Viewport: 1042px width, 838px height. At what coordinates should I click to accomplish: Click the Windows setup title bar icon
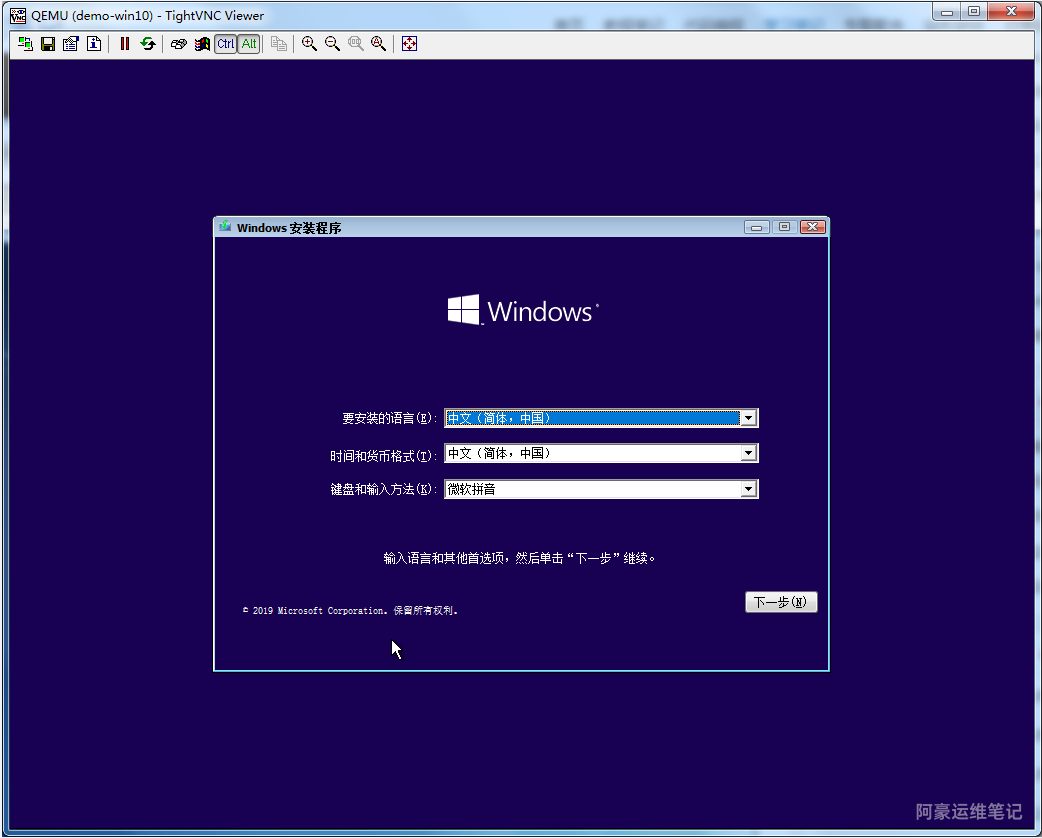tap(225, 227)
